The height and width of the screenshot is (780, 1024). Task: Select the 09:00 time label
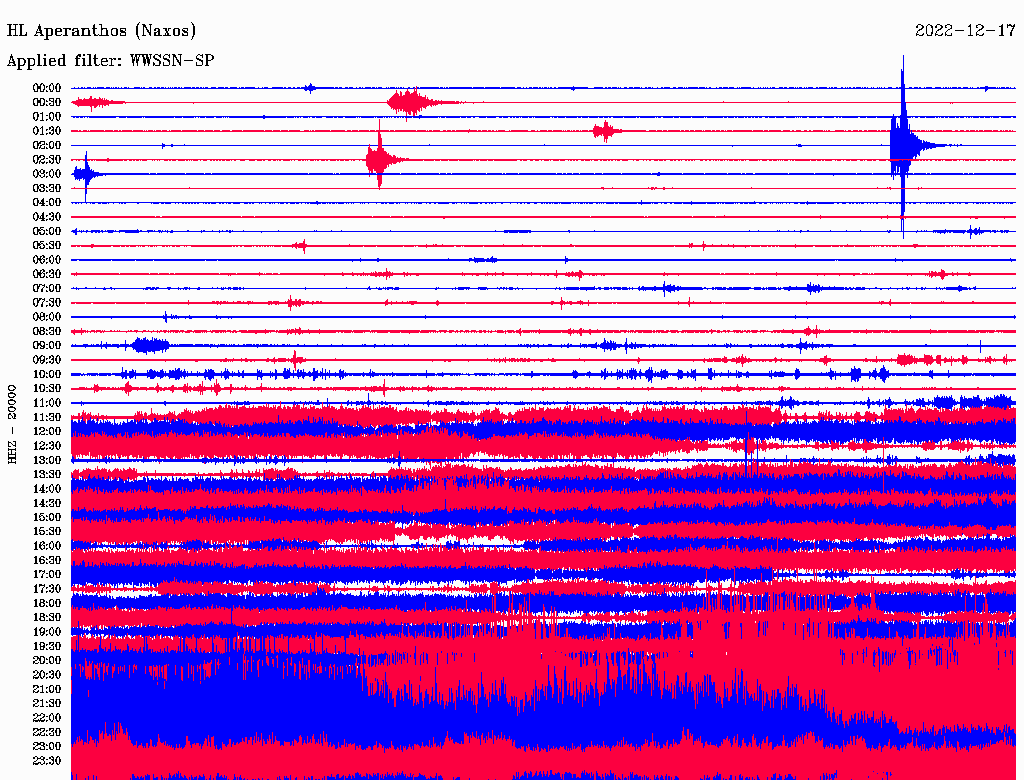click(48, 345)
